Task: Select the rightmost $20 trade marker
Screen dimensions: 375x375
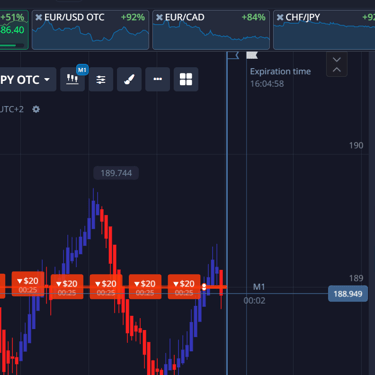Action: point(184,287)
